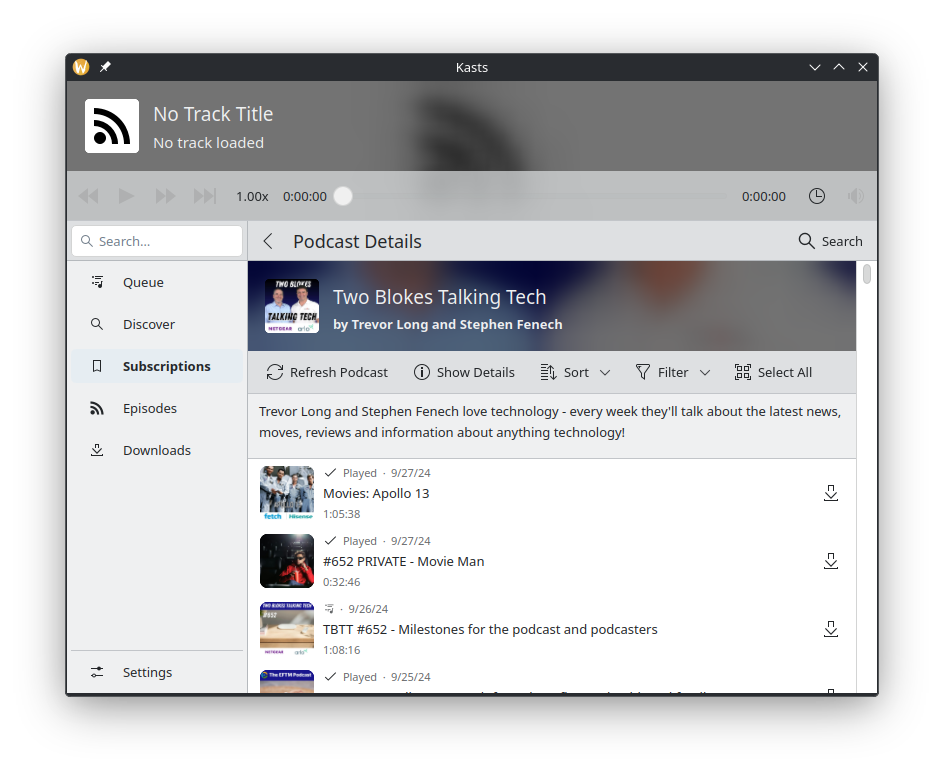Click the No Track Title heading
The height and width of the screenshot is (774, 944).
[x=213, y=114]
